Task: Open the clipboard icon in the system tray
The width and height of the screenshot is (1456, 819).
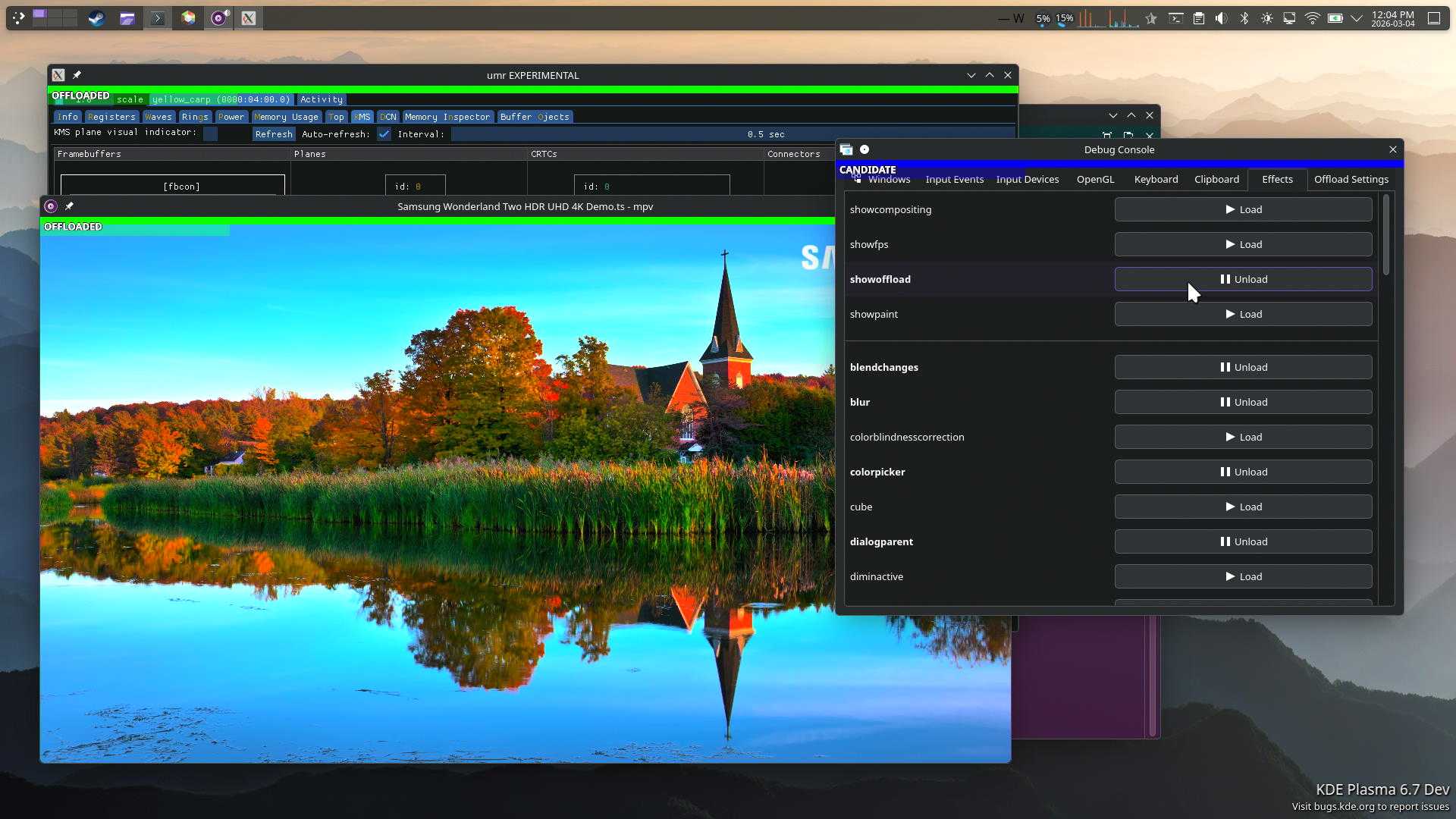Action: (x=1199, y=18)
